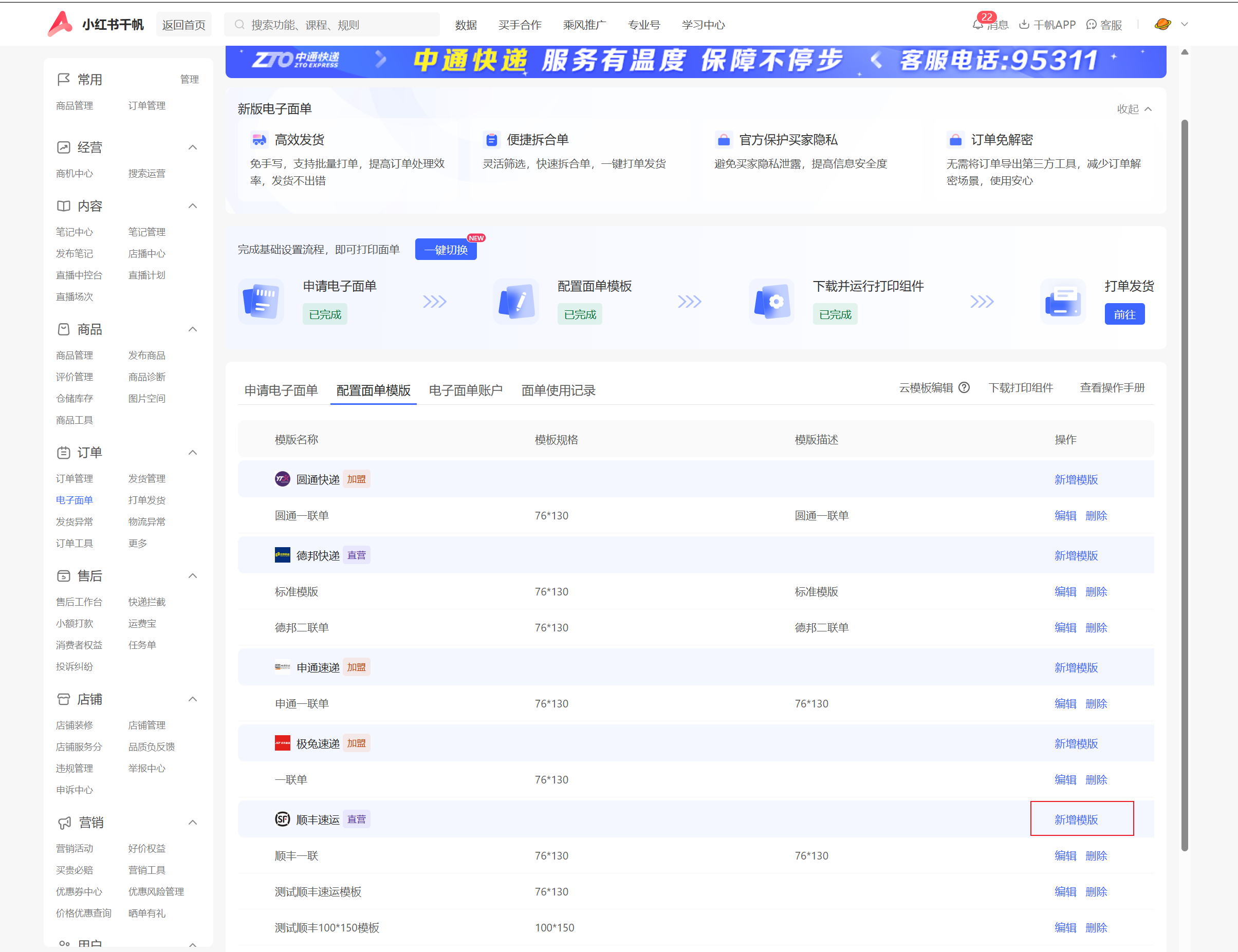Delete the 圆通一联单 template
The image size is (1238, 952).
click(x=1096, y=516)
